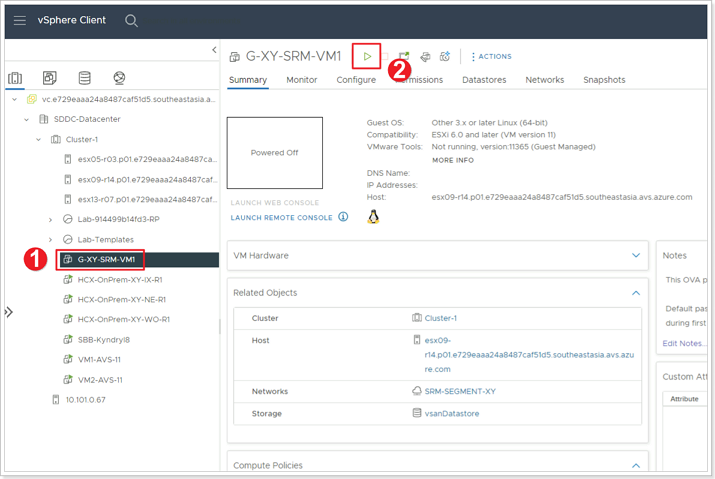
Task: Switch to VMs and Templates view icon
Action: click(50, 78)
